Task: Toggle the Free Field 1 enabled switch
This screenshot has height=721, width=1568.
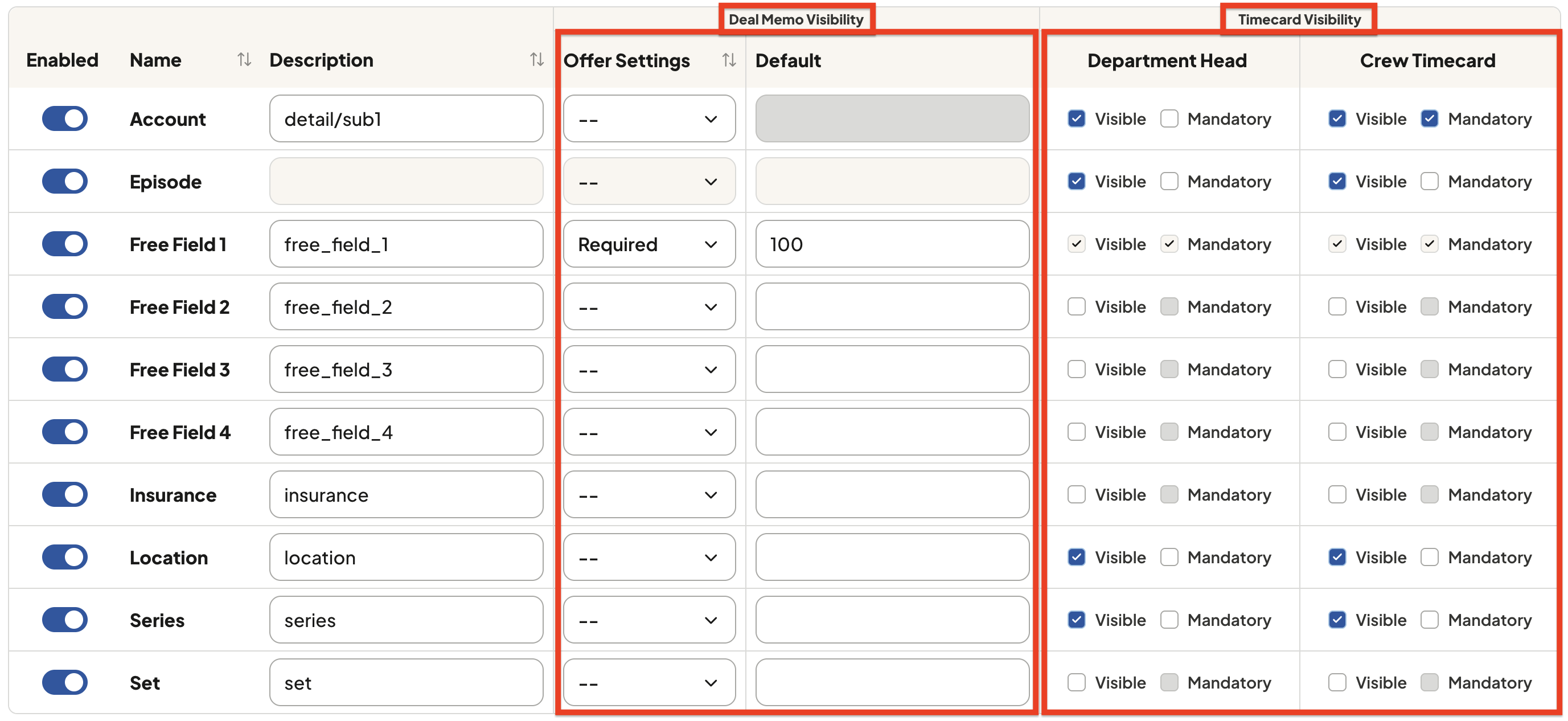Action: pyautogui.click(x=64, y=244)
